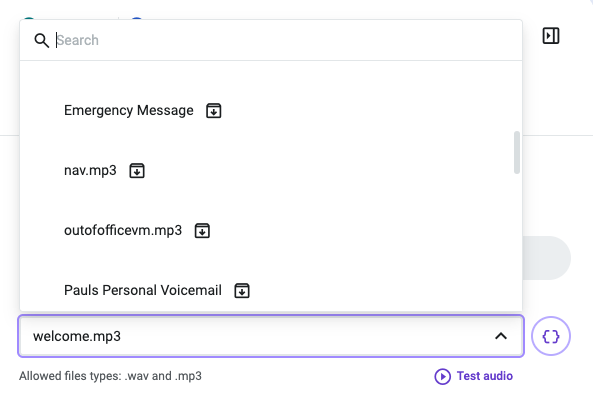Click archive icon beside Pauls Personal Voicemail

242,291
